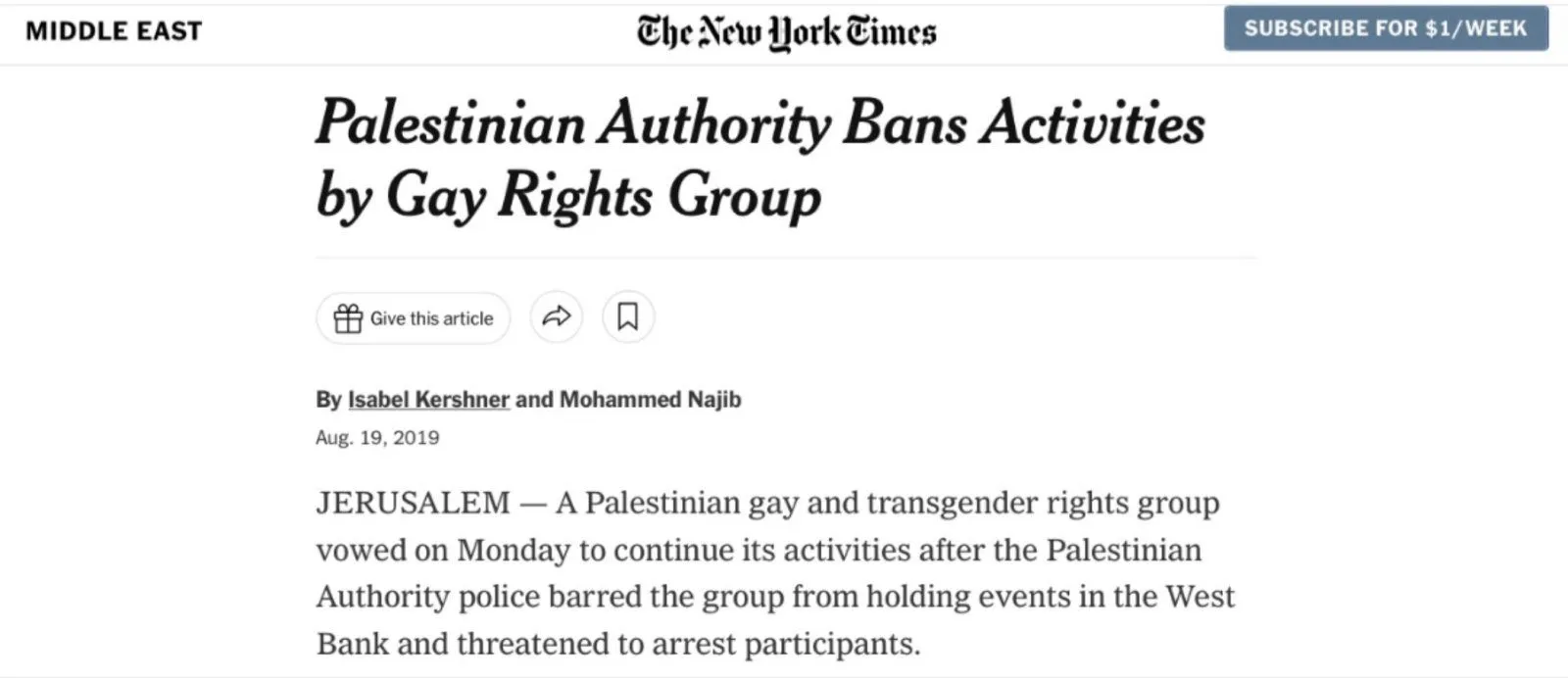Click "West" at end of third paragraph line
Viewport: 1568px width, 678px height.
(1200, 597)
